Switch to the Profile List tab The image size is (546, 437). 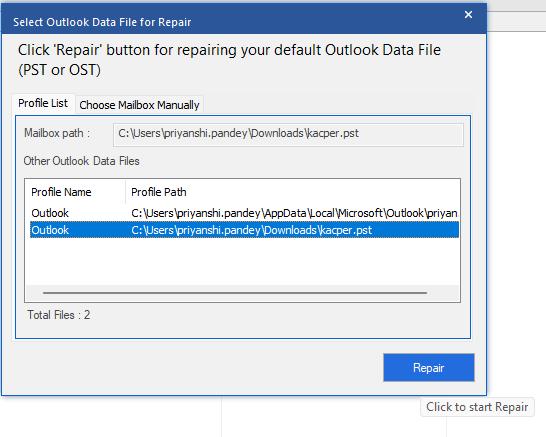pos(43,103)
